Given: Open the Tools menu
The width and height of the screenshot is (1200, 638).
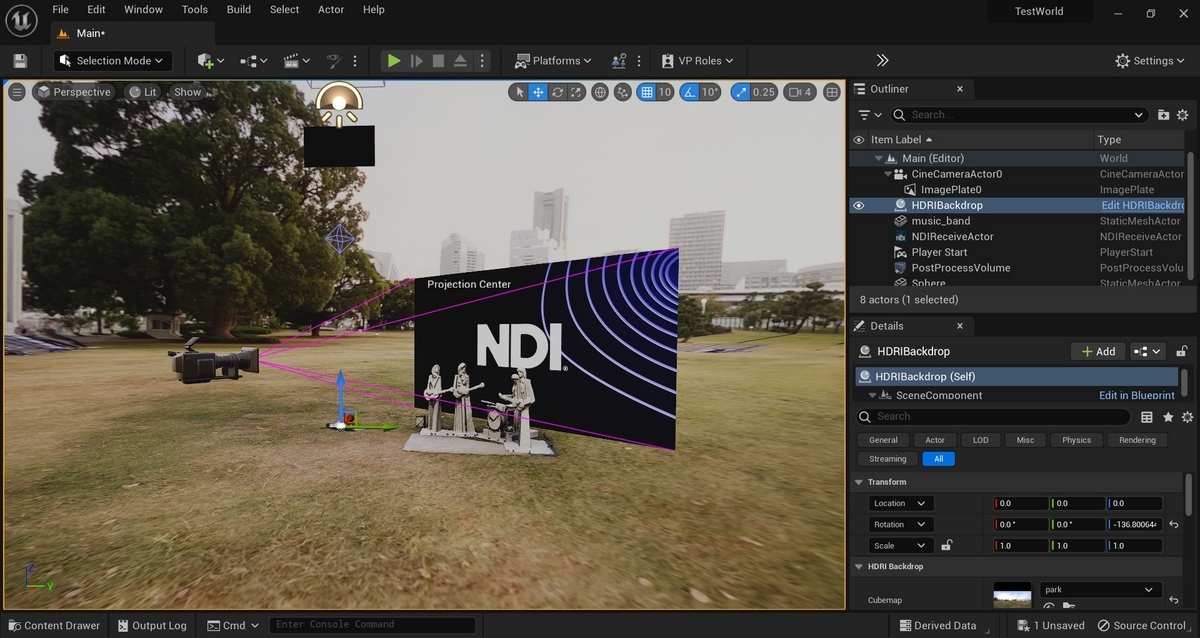Looking at the screenshot, I should tap(195, 9).
